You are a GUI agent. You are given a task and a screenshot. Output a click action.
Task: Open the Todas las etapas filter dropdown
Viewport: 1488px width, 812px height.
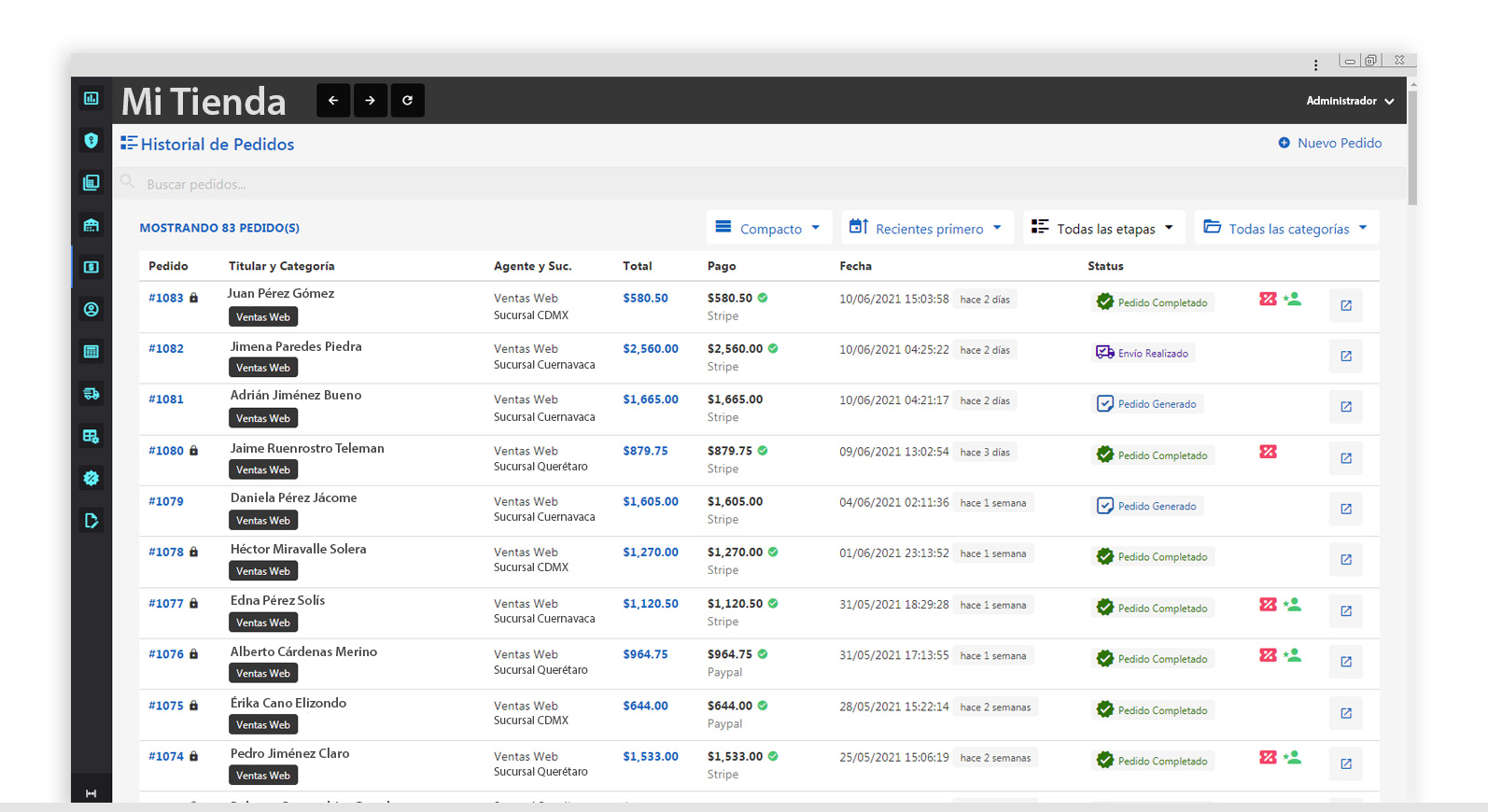point(1103,228)
